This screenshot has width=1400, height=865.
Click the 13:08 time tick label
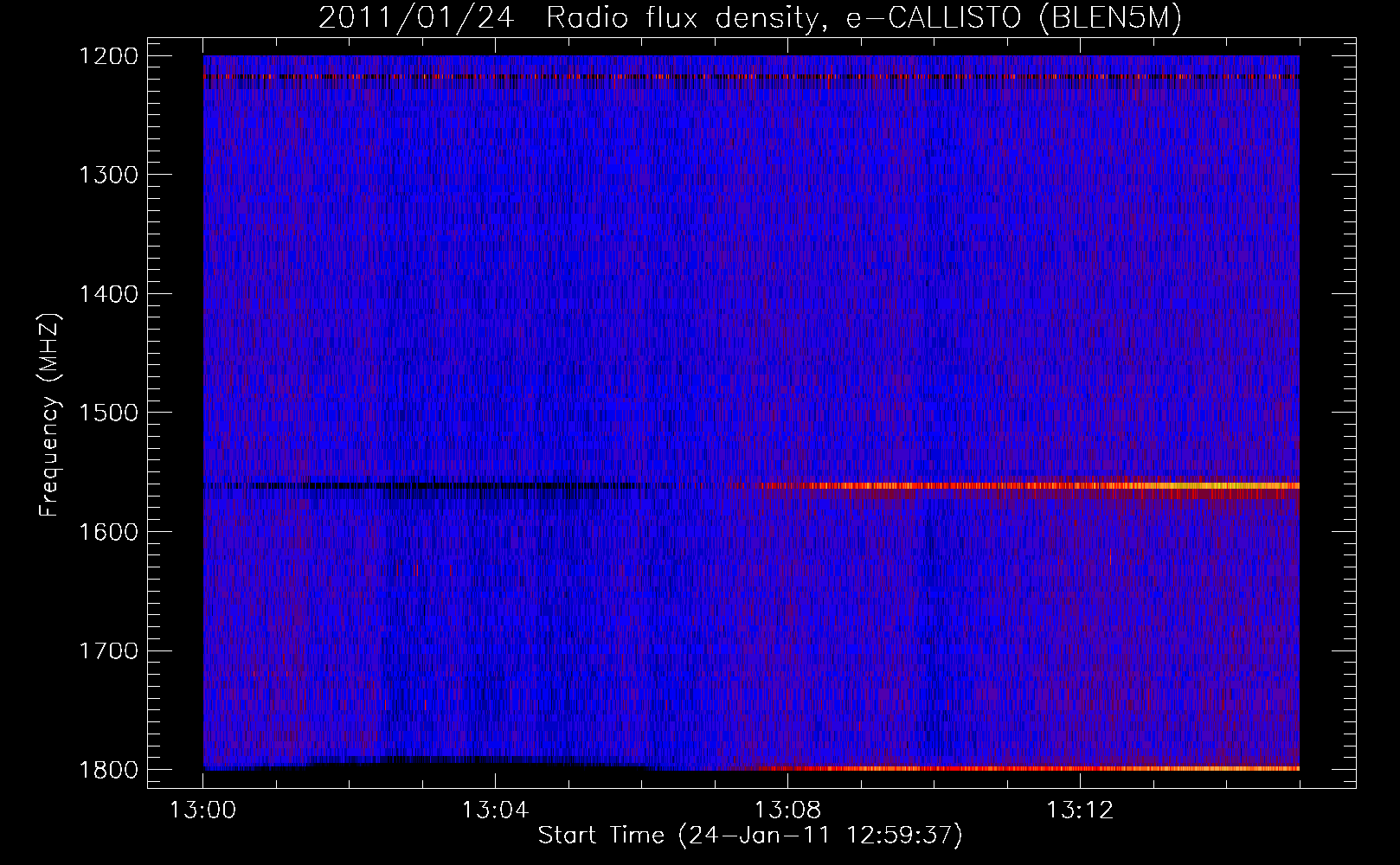tap(787, 811)
